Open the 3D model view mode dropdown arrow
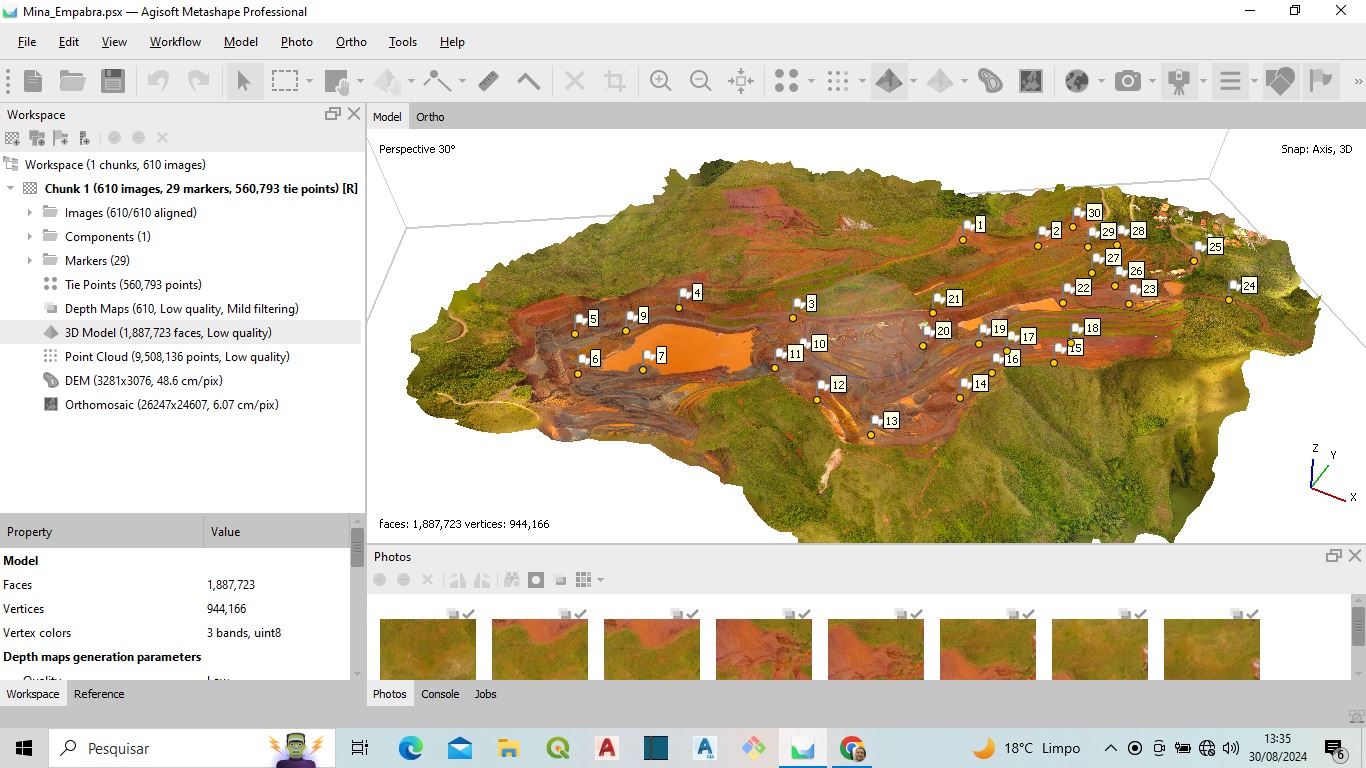 [913, 81]
